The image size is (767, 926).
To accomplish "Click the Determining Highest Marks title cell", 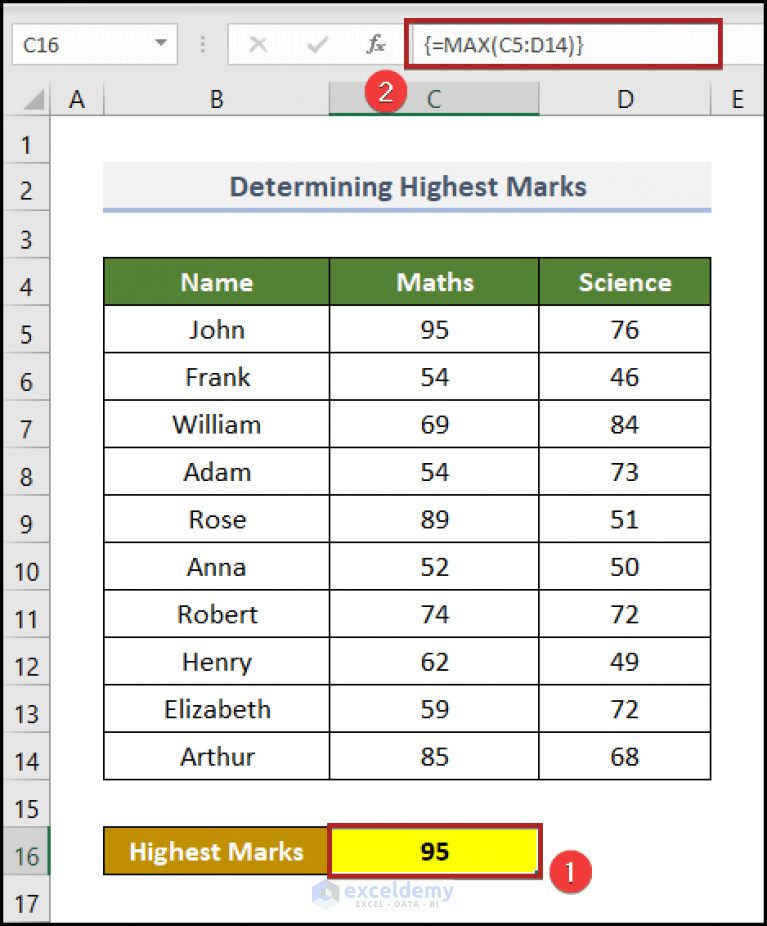I will [407, 187].
